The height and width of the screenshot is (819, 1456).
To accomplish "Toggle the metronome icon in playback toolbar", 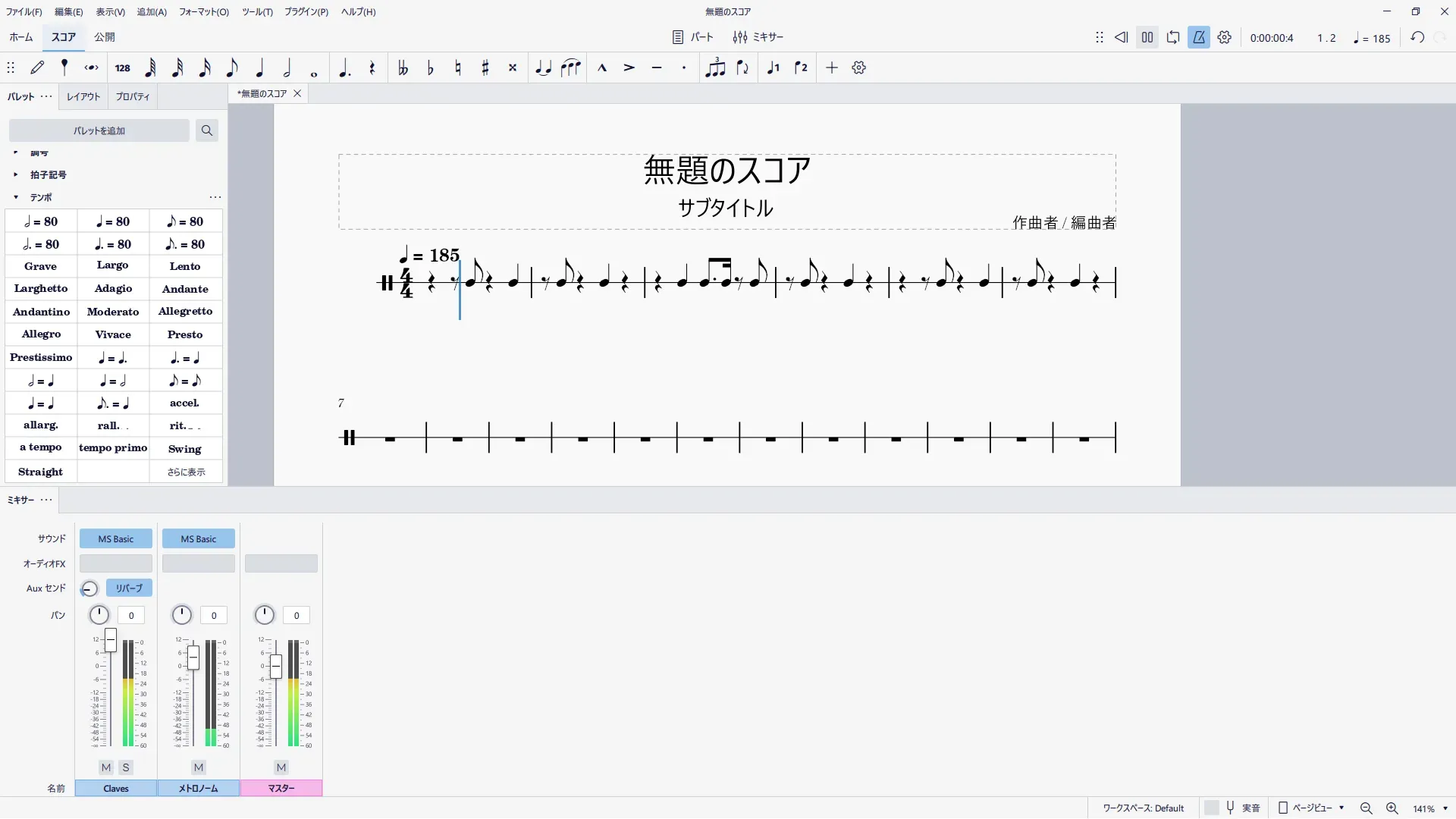I will tap(1199, 37).
